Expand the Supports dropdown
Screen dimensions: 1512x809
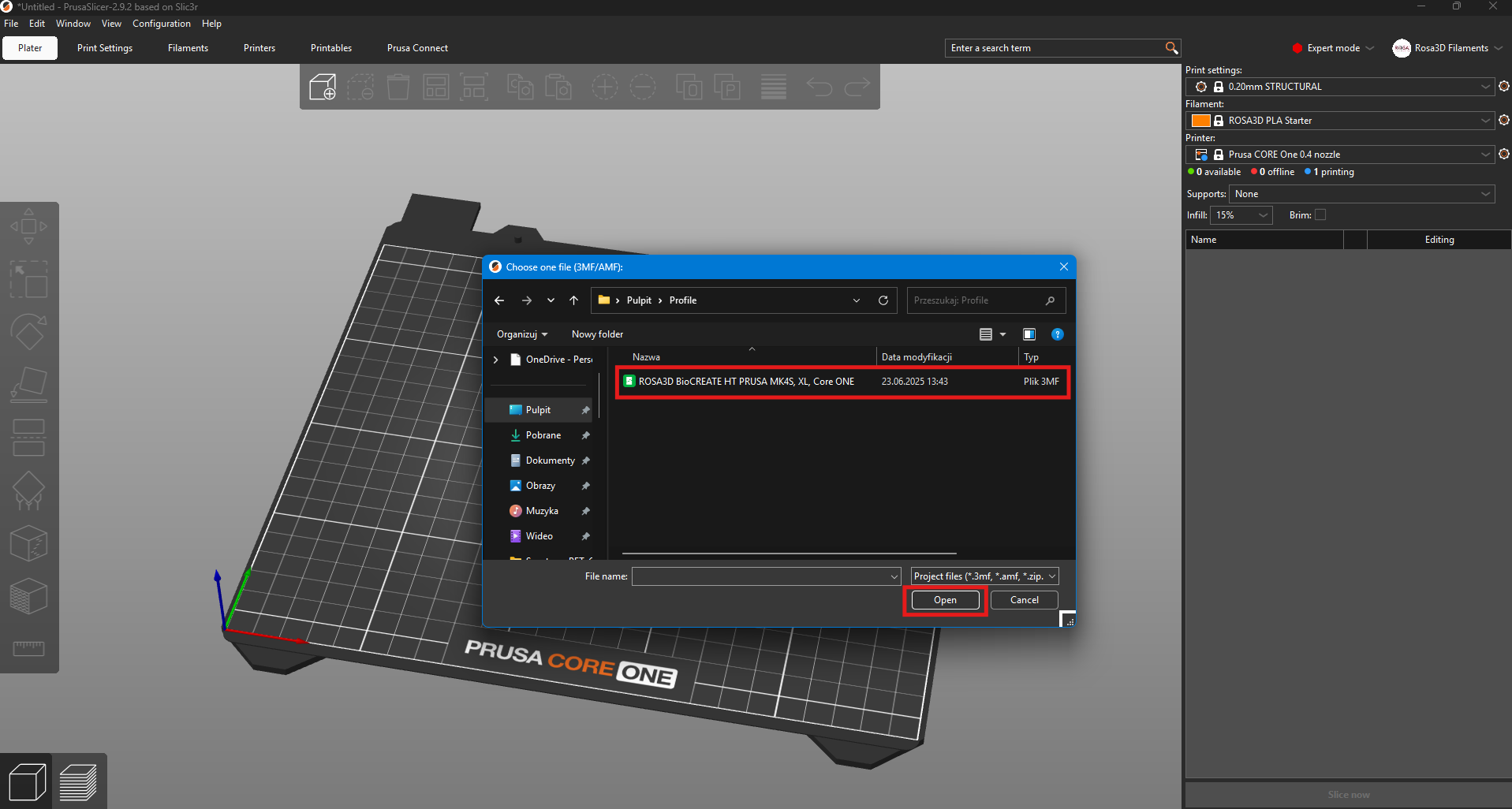coord(1361,194)
